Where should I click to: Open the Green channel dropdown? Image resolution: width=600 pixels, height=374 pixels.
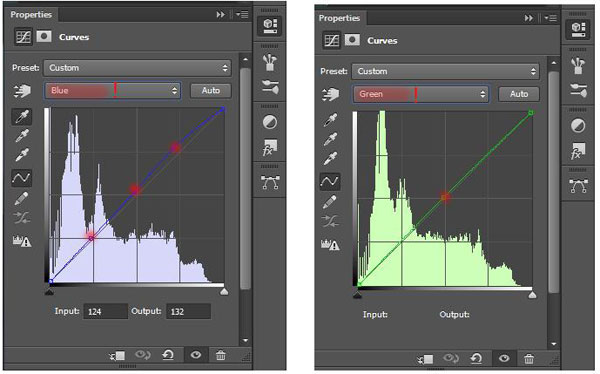tap(421, 94)
